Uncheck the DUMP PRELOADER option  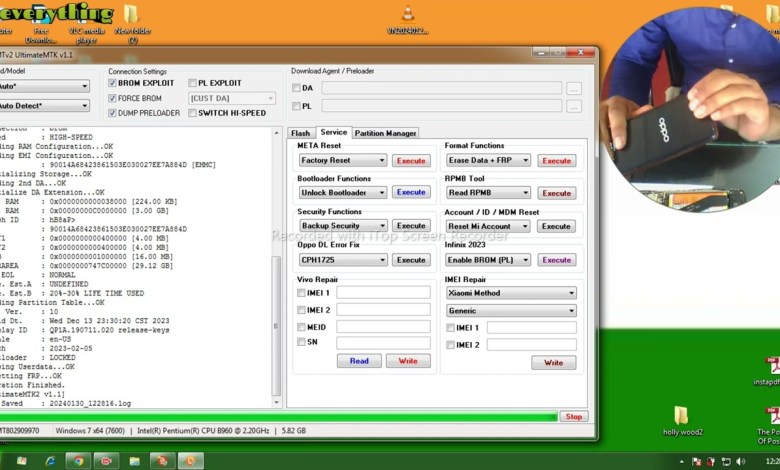tap(112, 113)
